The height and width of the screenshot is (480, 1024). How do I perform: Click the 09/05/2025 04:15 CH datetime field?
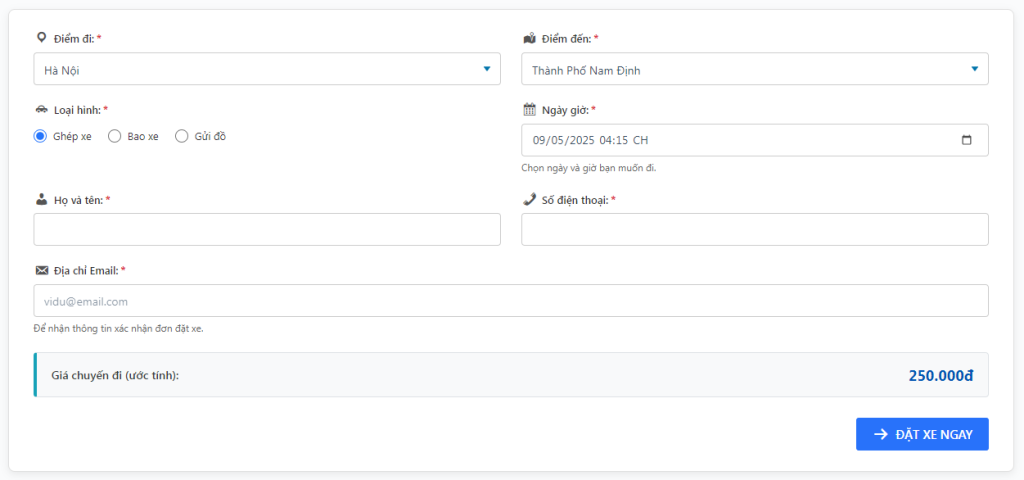click(755, 140)
